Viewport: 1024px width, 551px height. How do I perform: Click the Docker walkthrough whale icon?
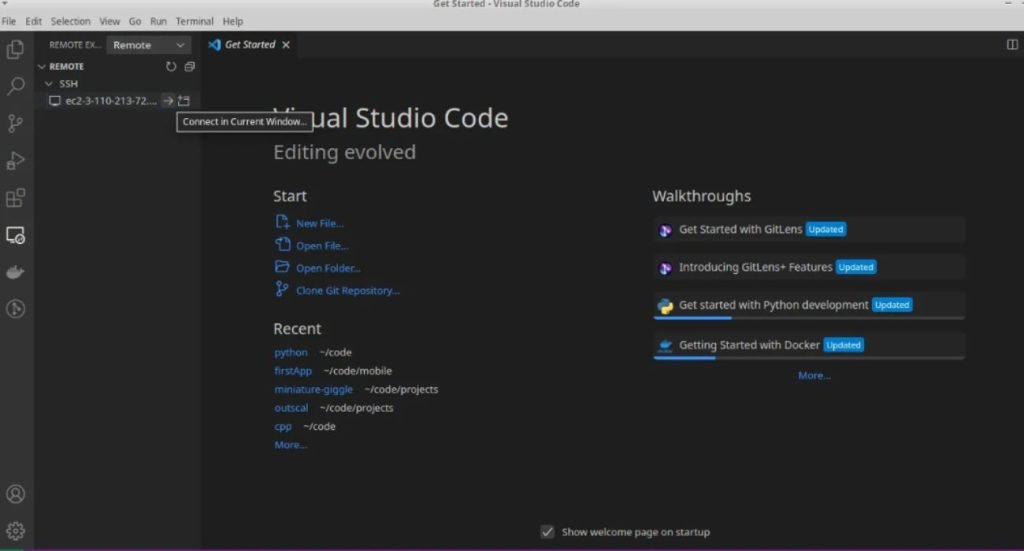[x=665, y=345]
